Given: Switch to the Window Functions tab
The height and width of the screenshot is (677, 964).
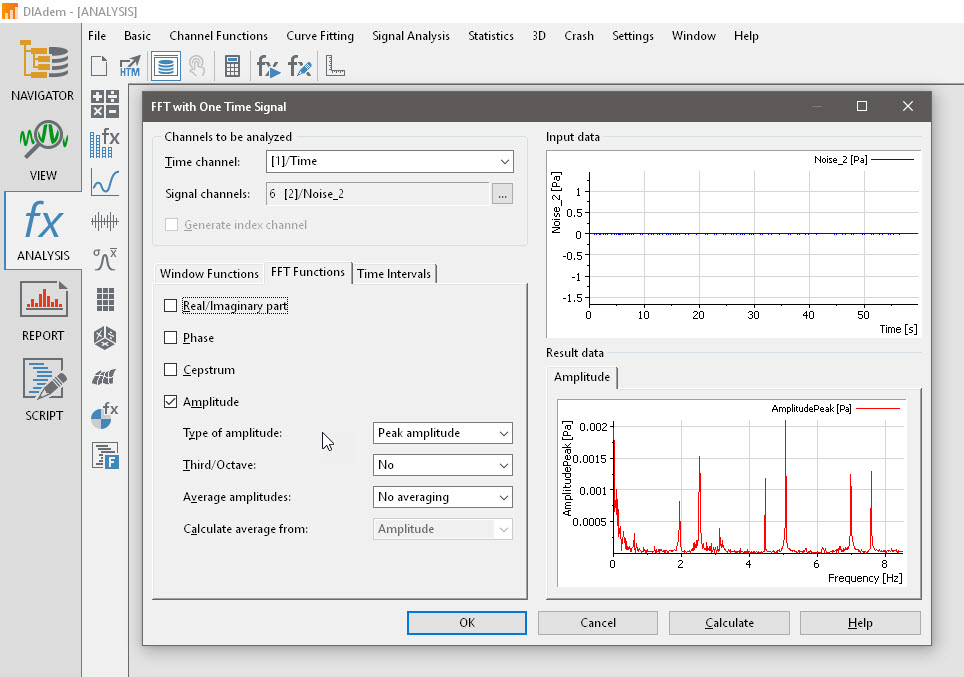Looking at the screenshot, I should (x=209, y=274).
